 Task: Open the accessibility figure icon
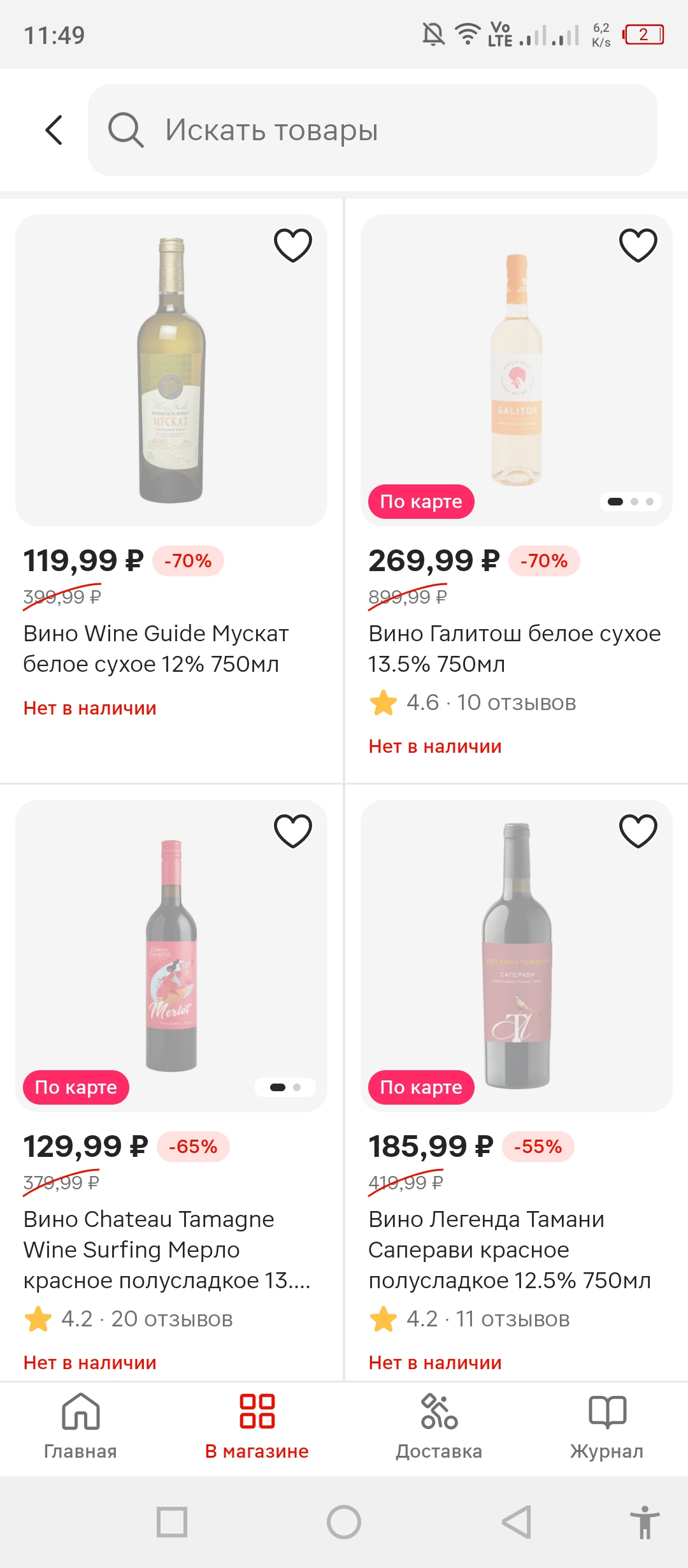(x=645, y=1522)
